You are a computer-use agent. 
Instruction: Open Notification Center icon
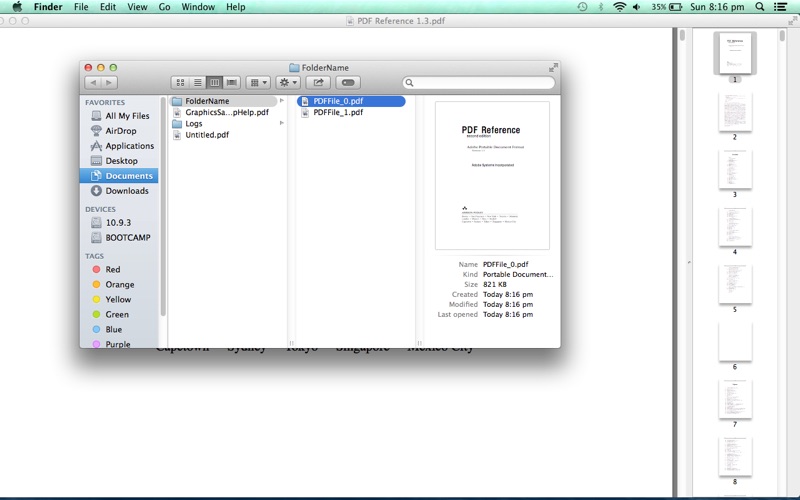[780, 7]
